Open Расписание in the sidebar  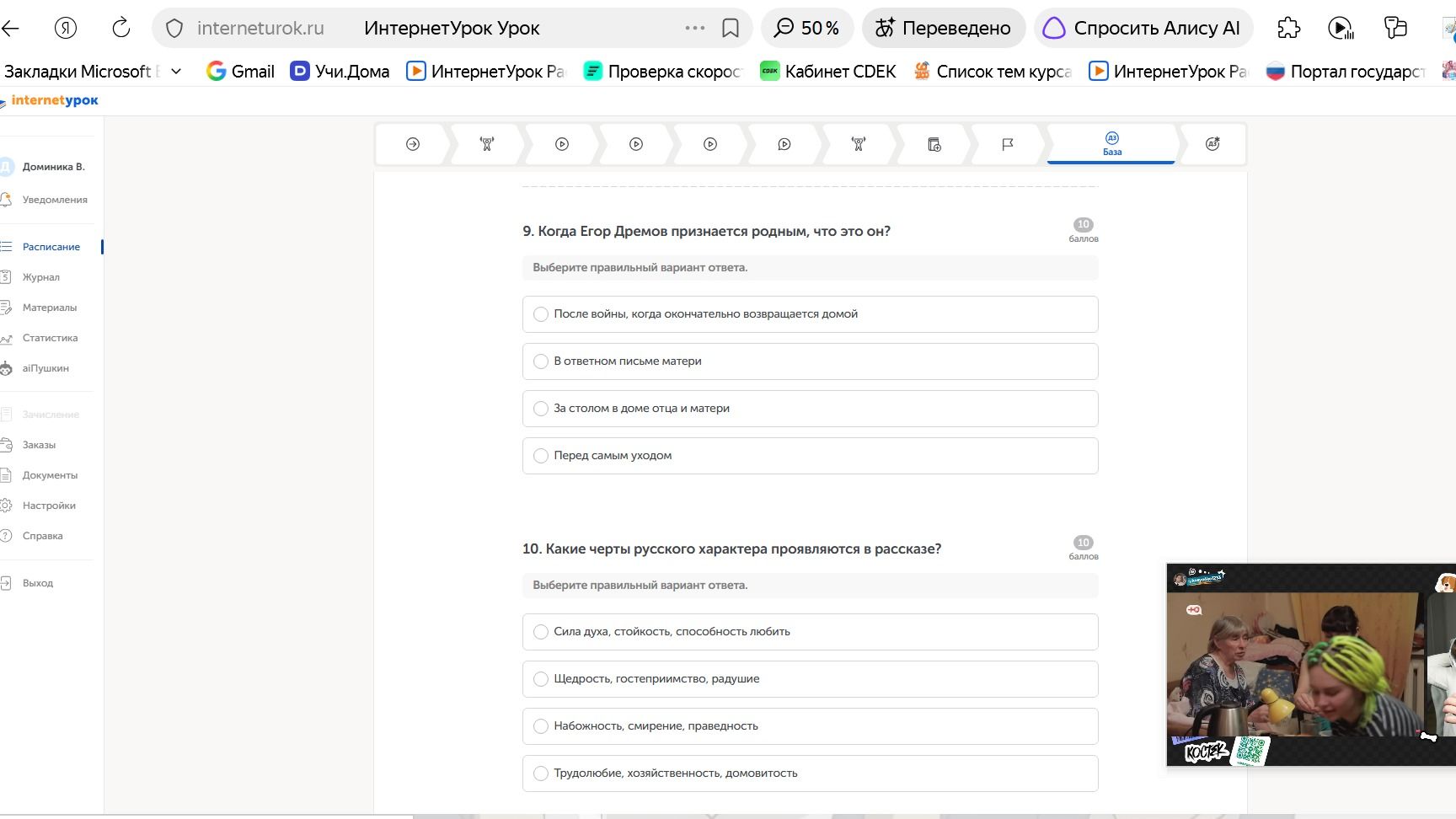(51, 247)
